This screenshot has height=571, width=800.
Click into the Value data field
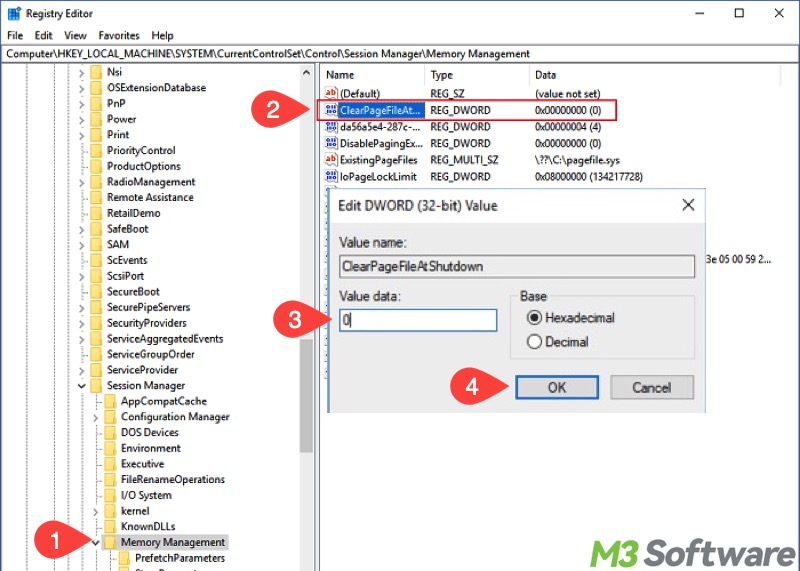coord(418,320)
